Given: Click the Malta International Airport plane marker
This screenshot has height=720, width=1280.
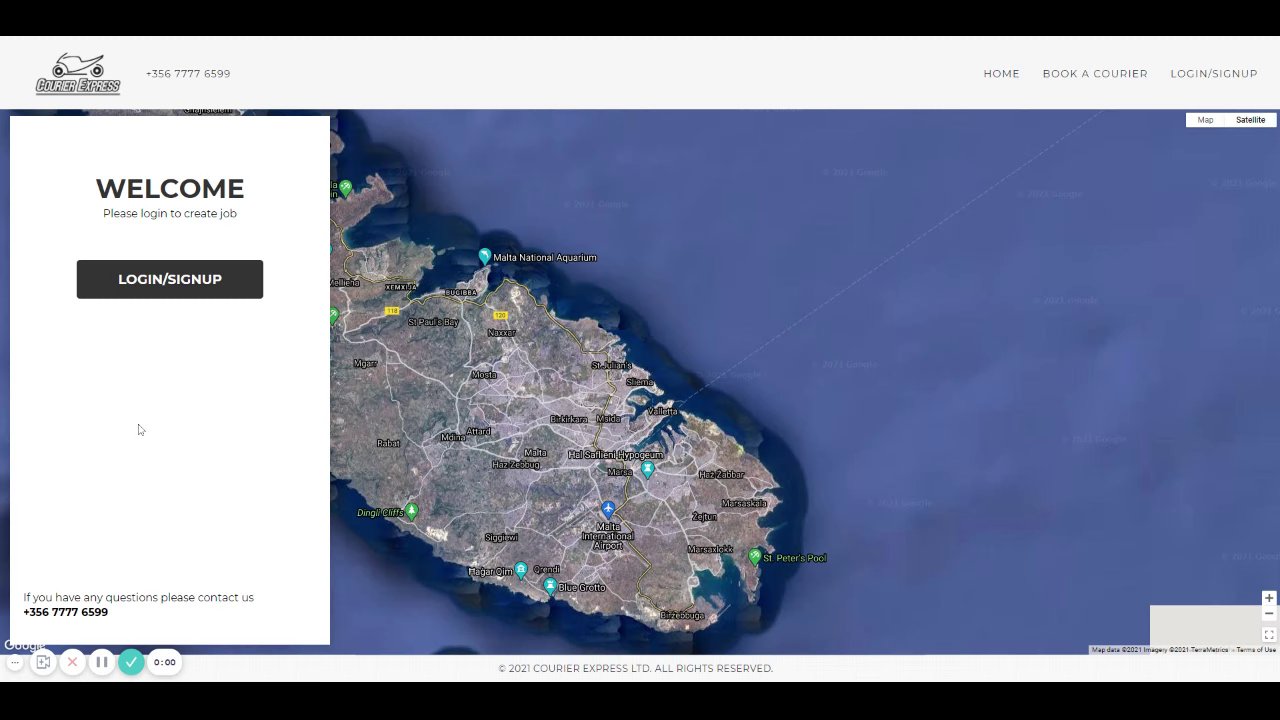Looking at the screenshot, I should click(x=608, y=510).
